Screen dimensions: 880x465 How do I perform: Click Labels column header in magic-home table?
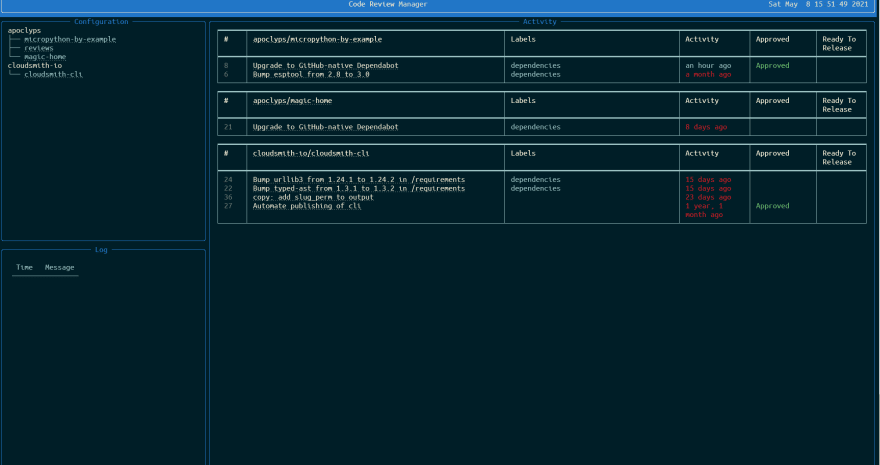click(523, 101)
